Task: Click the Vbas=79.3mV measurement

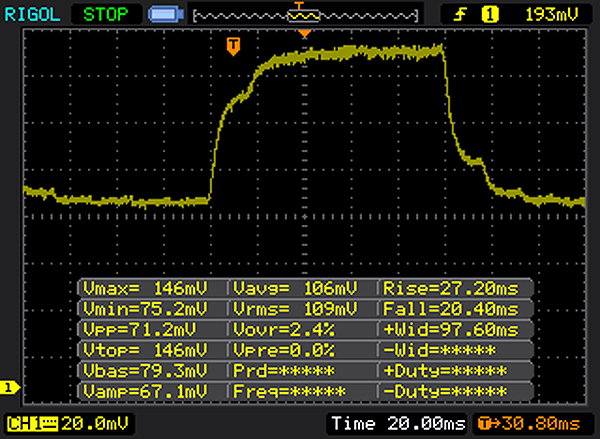Action: click(x=145, y=370)
